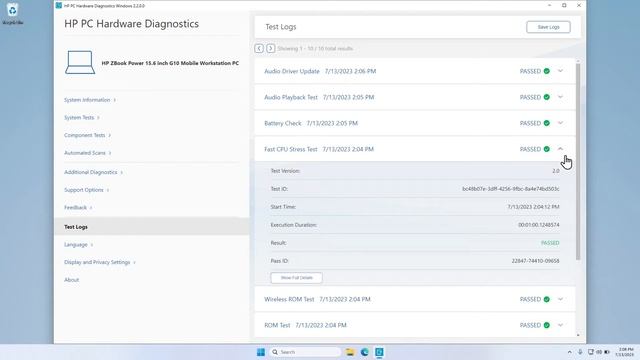Show hidden tray icons chevron
The width and height of the screenshot is (640, 360).
click(569, 352)
